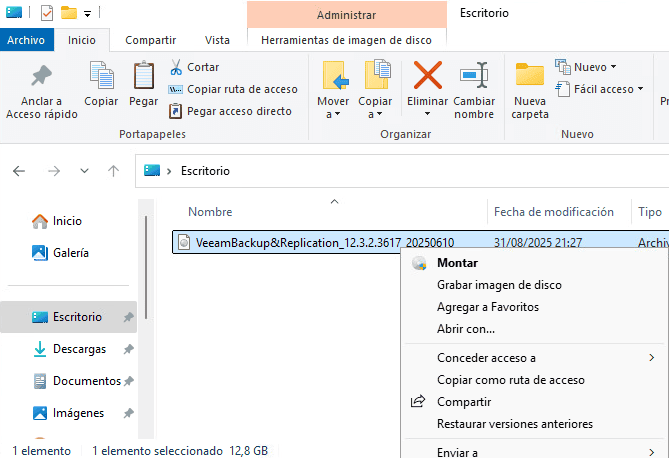Click the red Eliminar X icon

(428, 76)
